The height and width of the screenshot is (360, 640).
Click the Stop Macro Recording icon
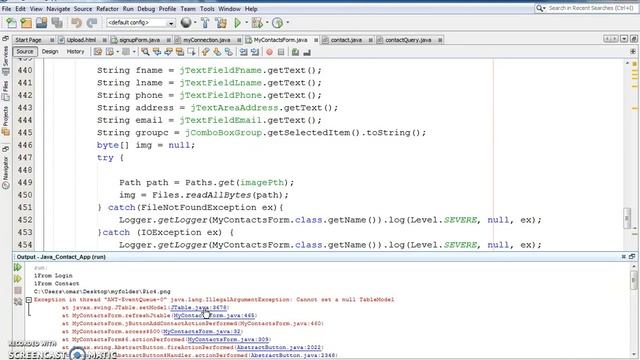pos(281,52)
